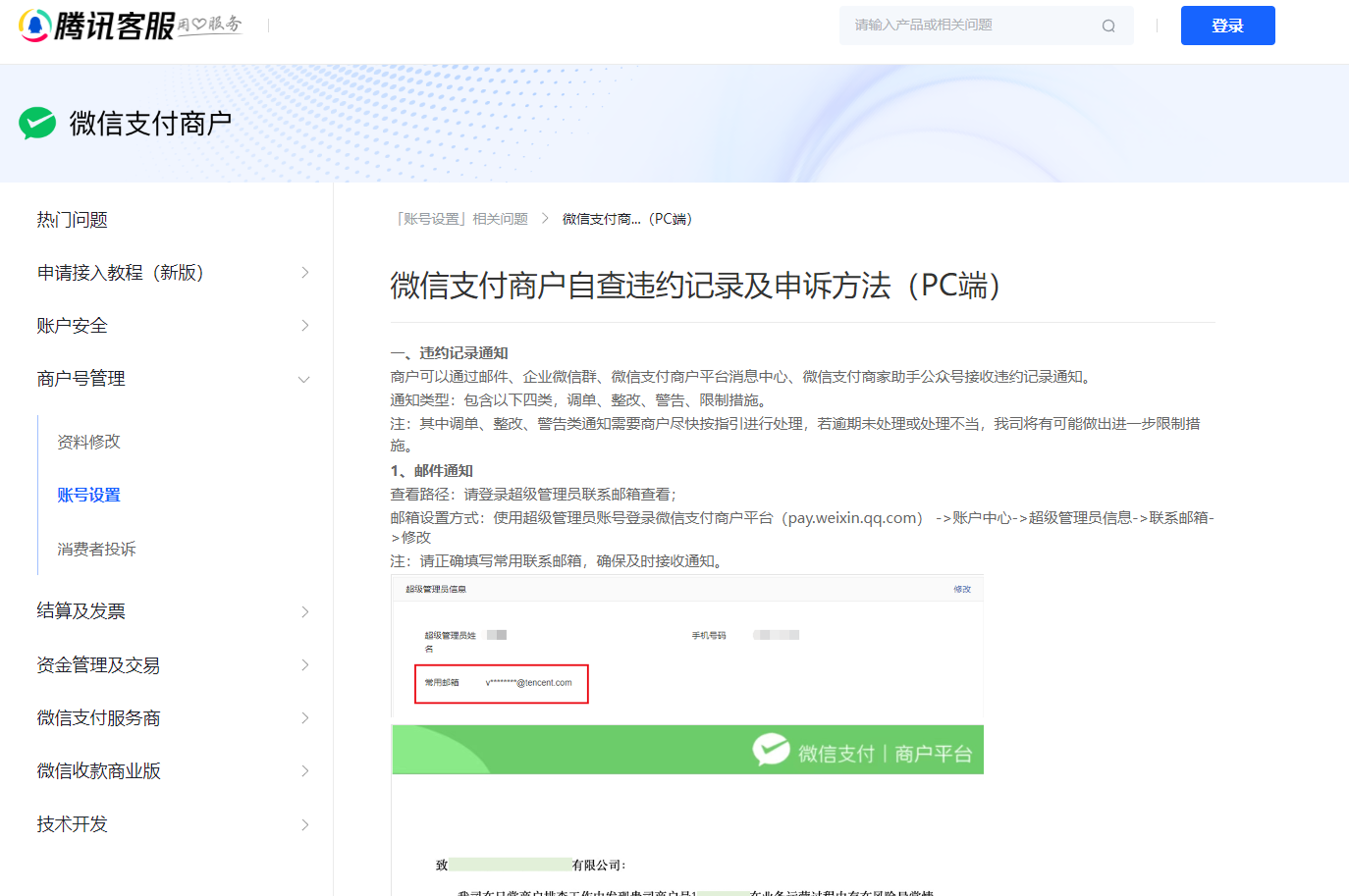The image size is (1349, 896).
Task: Open the green 微信支付｜商户平台 banner image
Action: click(687, 751)
